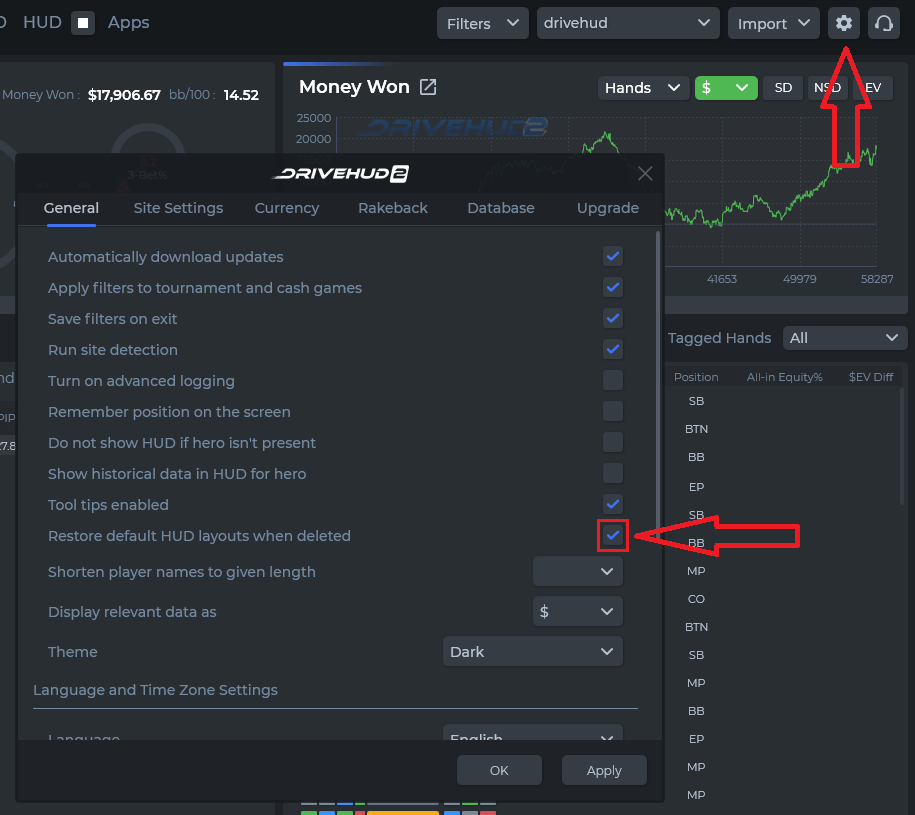Screen dimensions: 915x815
Task: Toggle Automatically download updates checkbox
Action: coord(613,256)
